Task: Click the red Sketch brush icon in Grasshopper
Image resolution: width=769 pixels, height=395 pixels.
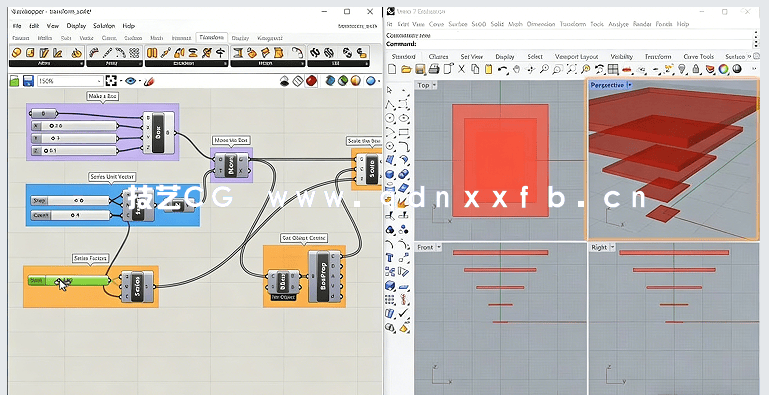Action: pyautogui.click(x=150, y=81)
